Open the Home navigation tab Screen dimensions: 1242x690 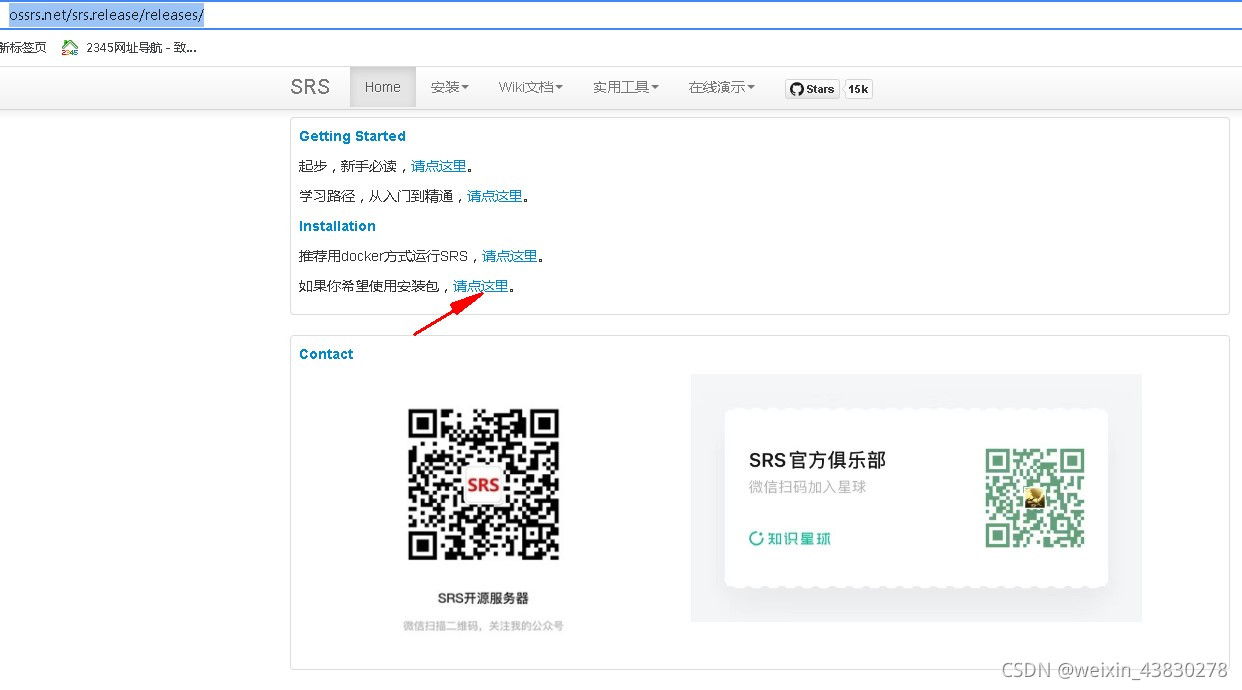click(382, 87)
